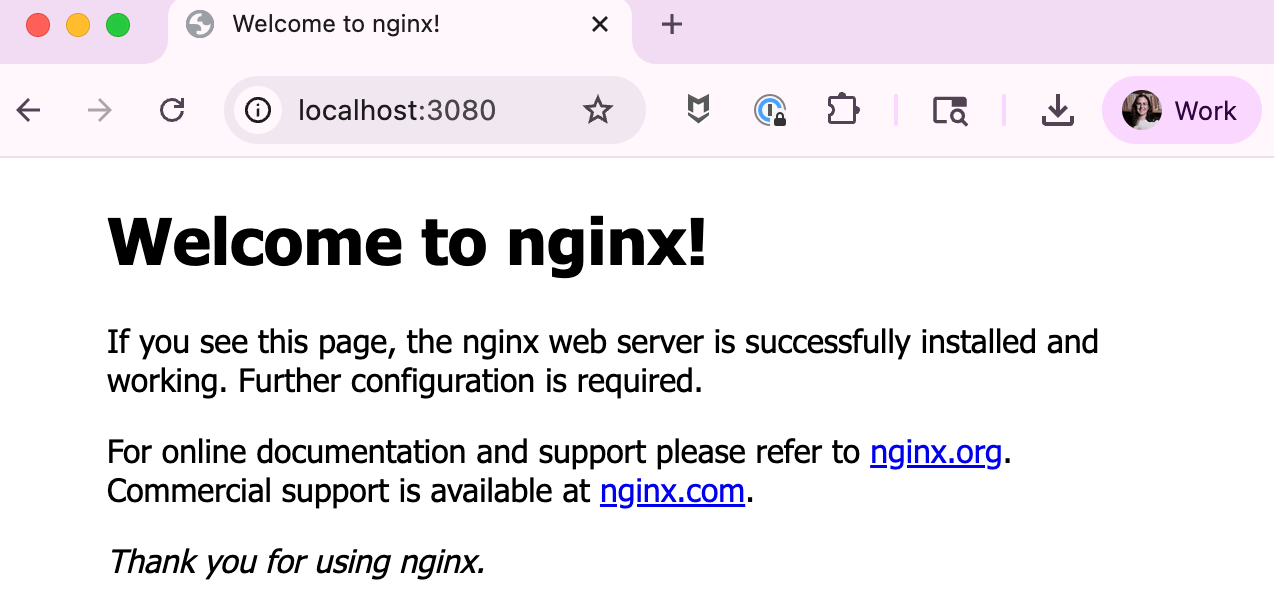Viewport: 1274px width, 612px height.
Task: Click the yellow minimize window button
Action: (x=78, y=25)
